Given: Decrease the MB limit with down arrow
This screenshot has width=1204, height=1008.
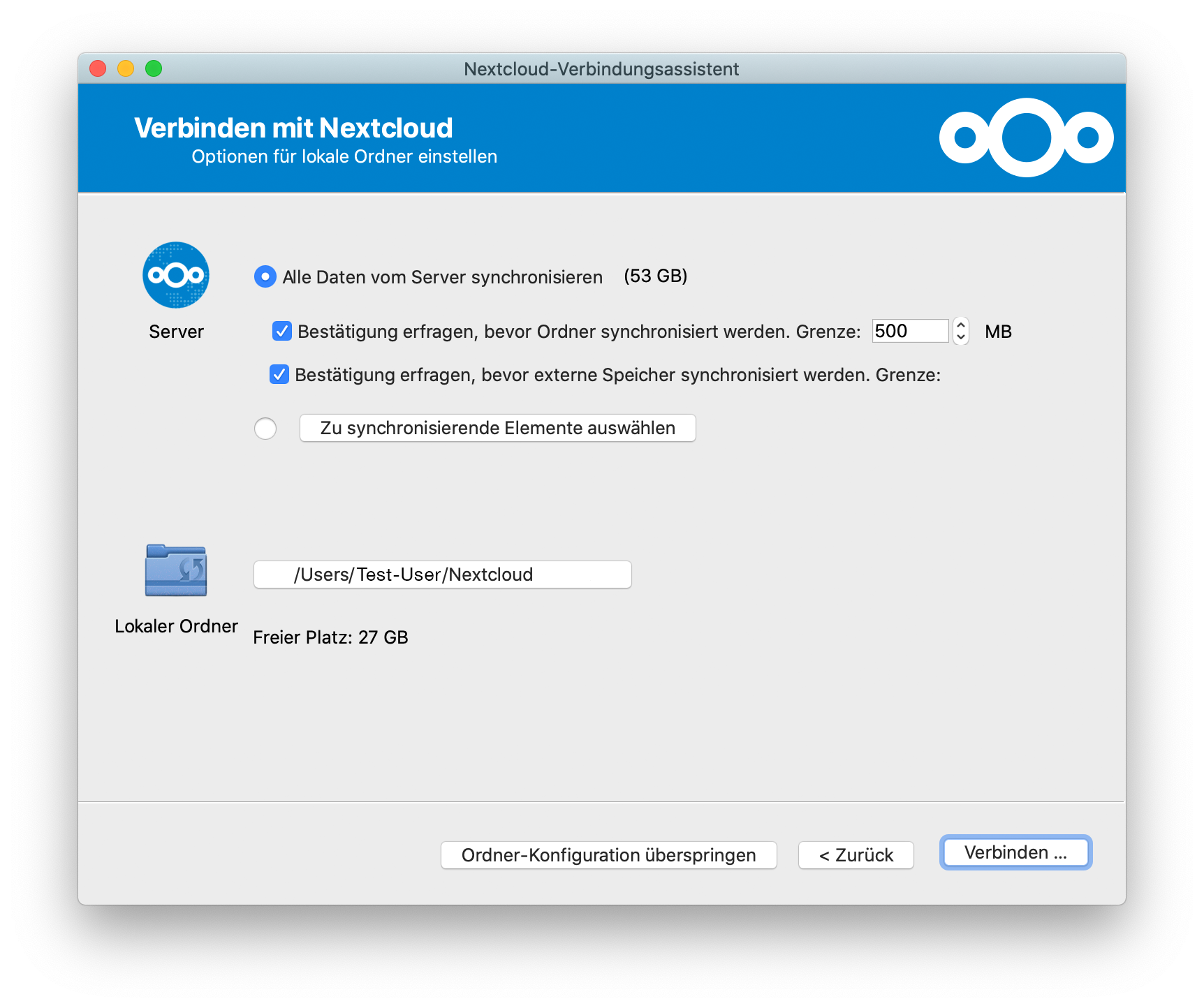Looking at the screenshot, I should 961,337.
